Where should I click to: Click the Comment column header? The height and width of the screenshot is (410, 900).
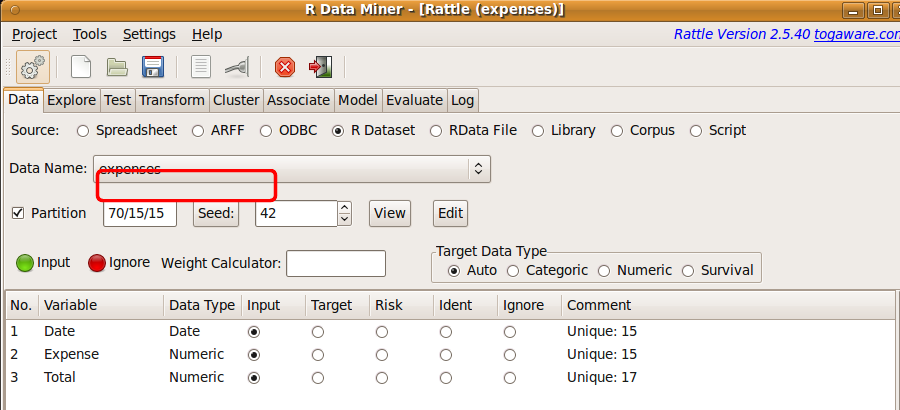click(x=727, y=305)
